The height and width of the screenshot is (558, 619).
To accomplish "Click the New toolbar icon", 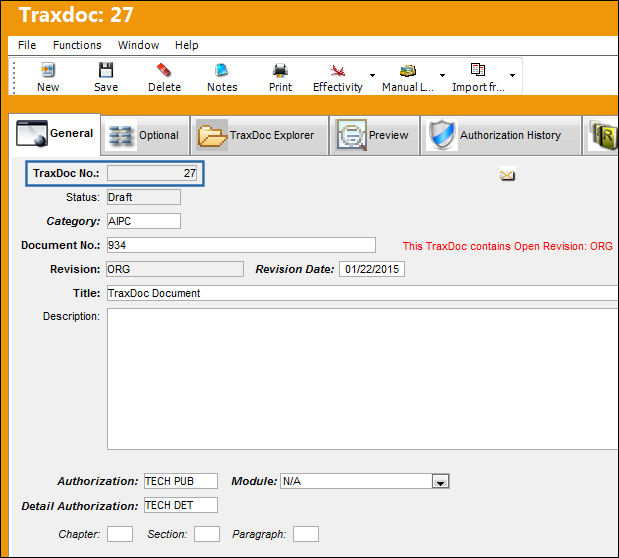I will 48,70.
